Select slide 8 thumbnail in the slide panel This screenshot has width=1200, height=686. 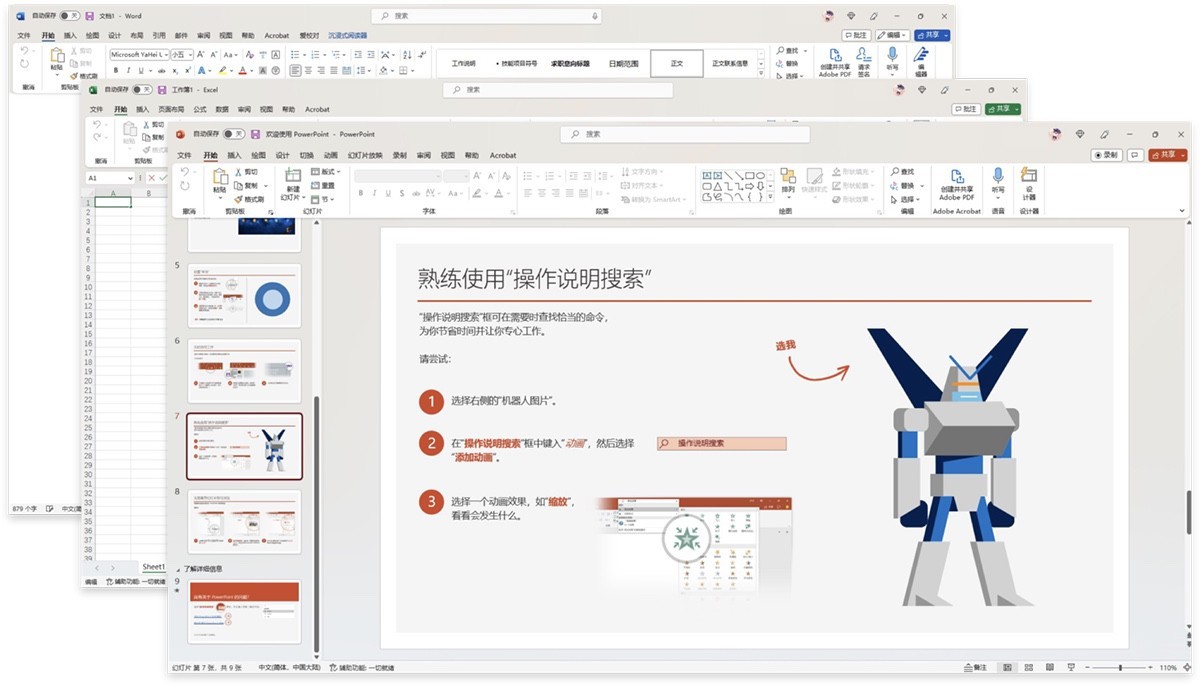pos(244,521)
